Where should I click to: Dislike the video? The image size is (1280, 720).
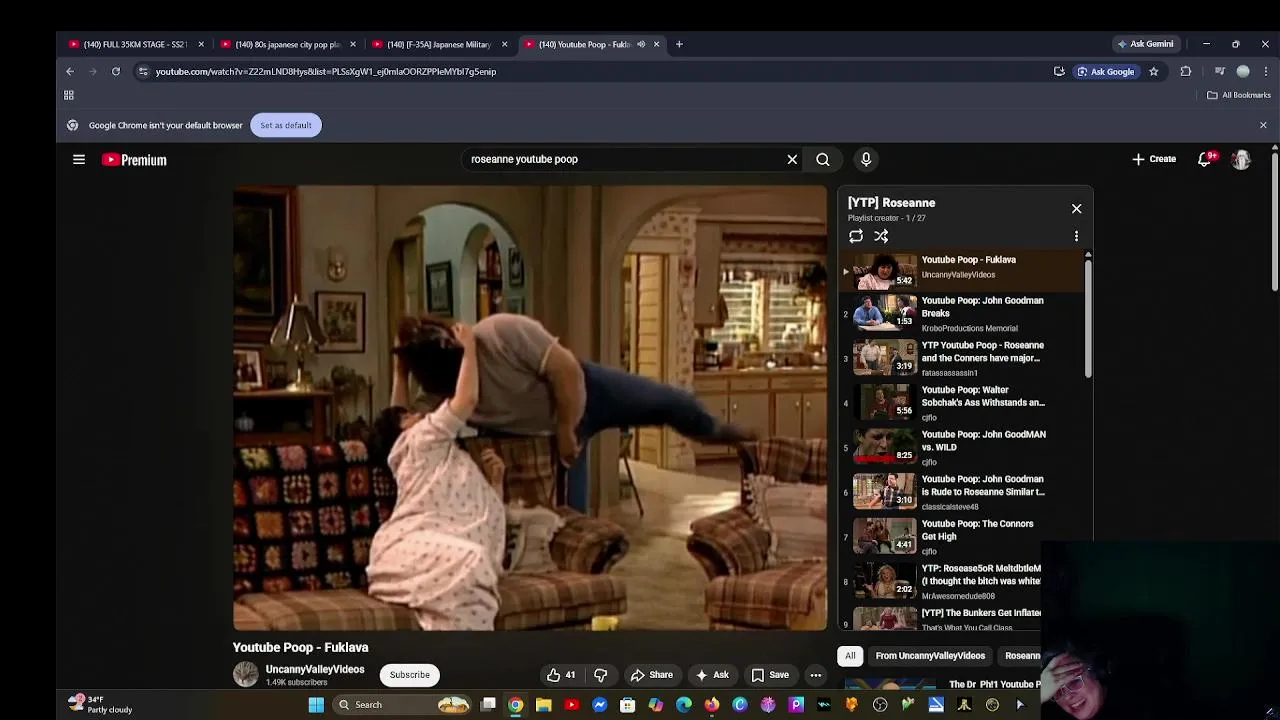[x=601, y=675]
